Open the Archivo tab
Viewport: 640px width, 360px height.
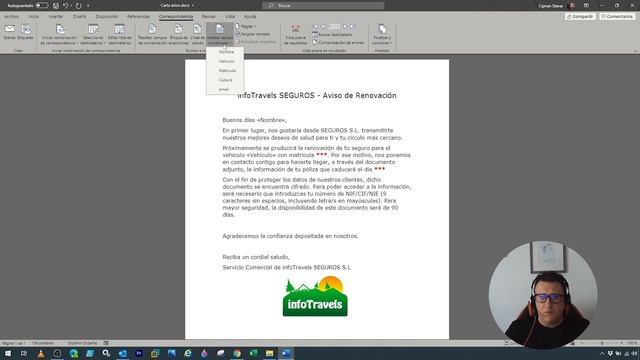[11, 17]
